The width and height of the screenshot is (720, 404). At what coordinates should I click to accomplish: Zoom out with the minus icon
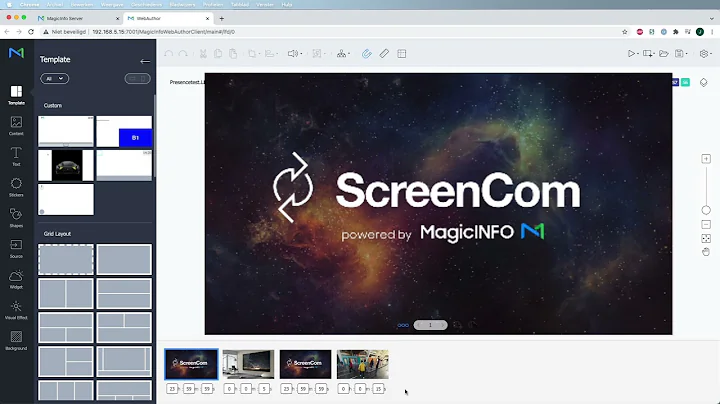click(706, 224)
